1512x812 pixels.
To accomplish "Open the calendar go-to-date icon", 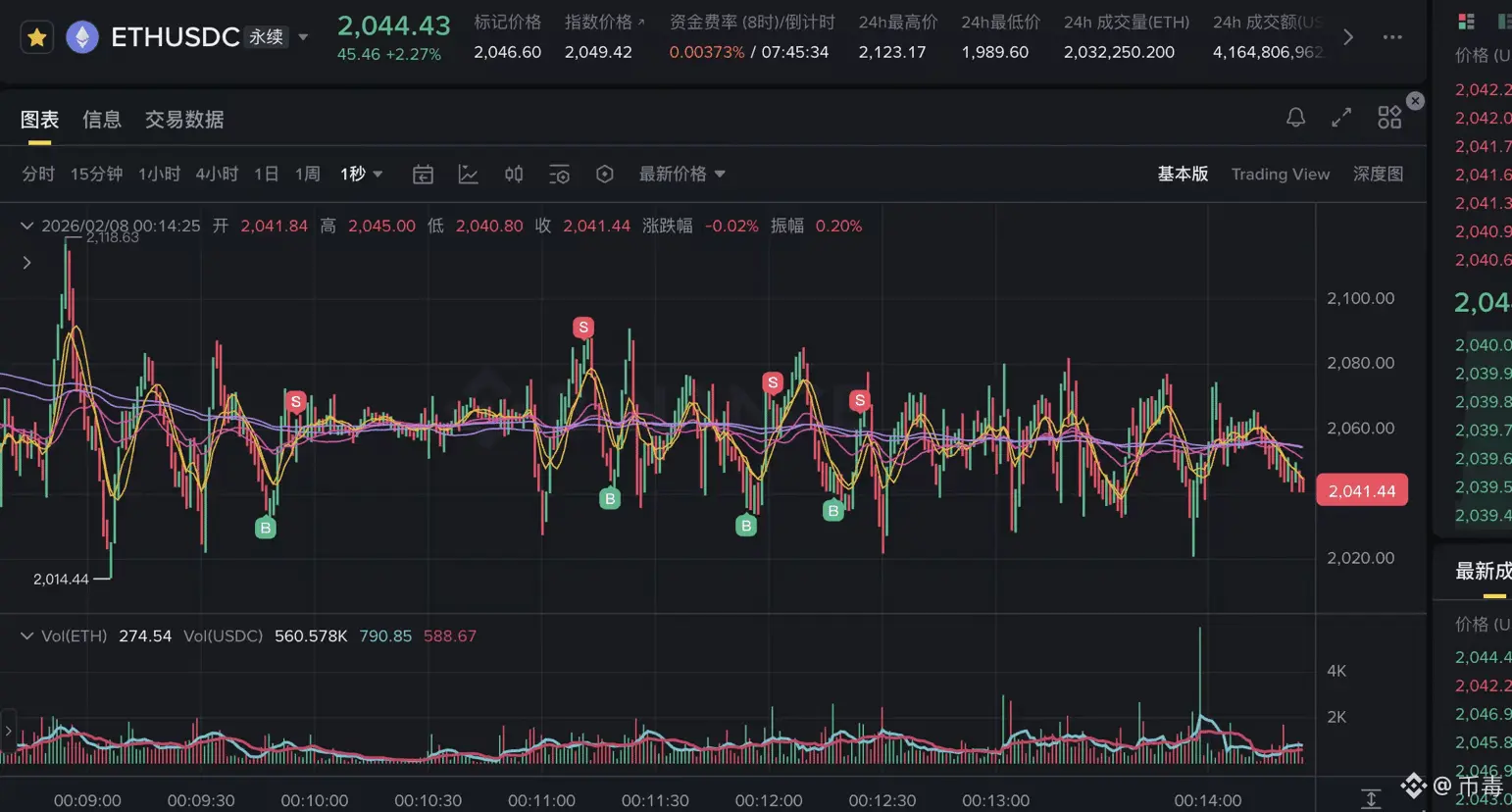I will [423, 175].
